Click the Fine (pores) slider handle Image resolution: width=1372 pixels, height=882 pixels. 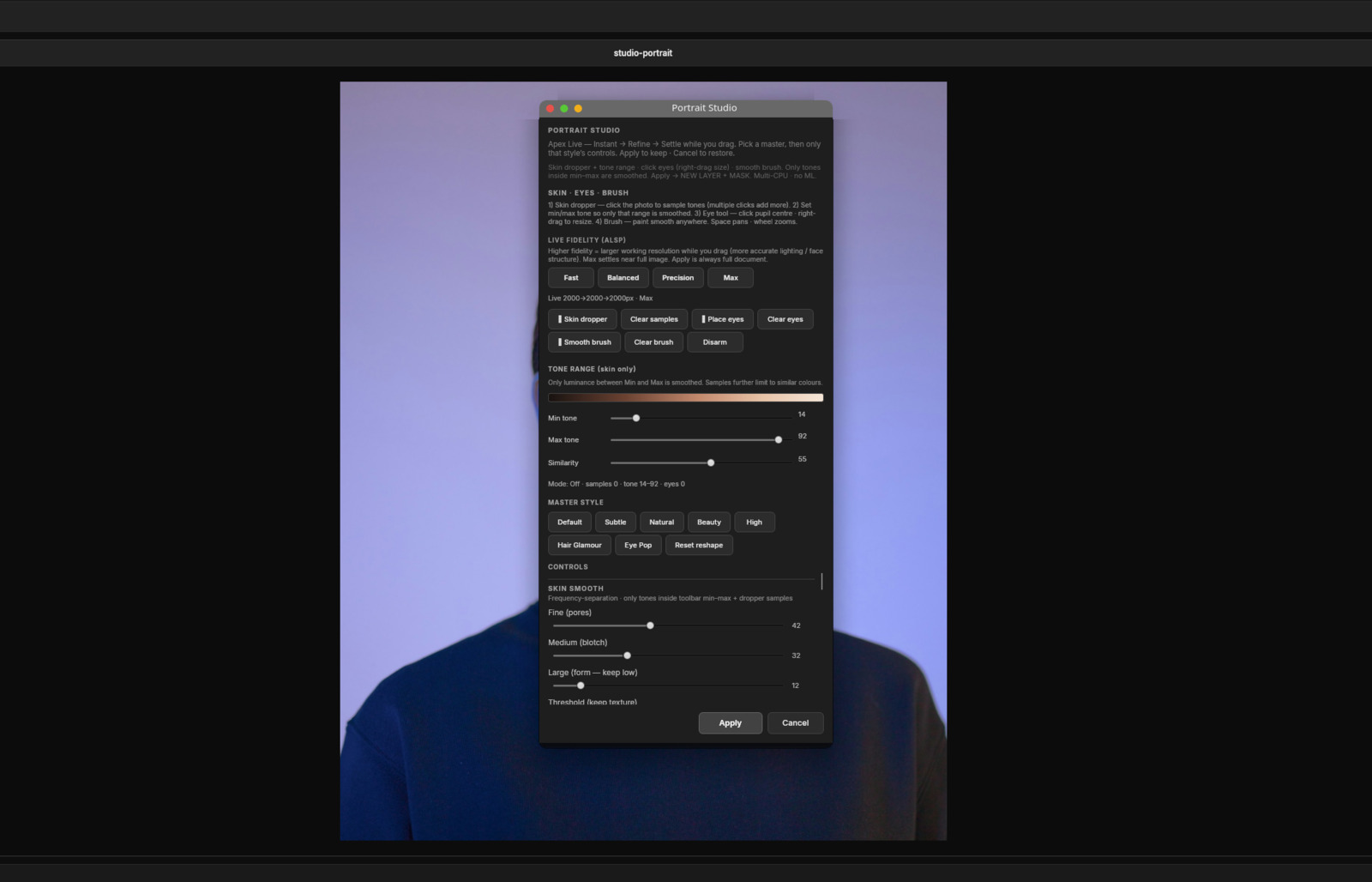click(650, 625)
